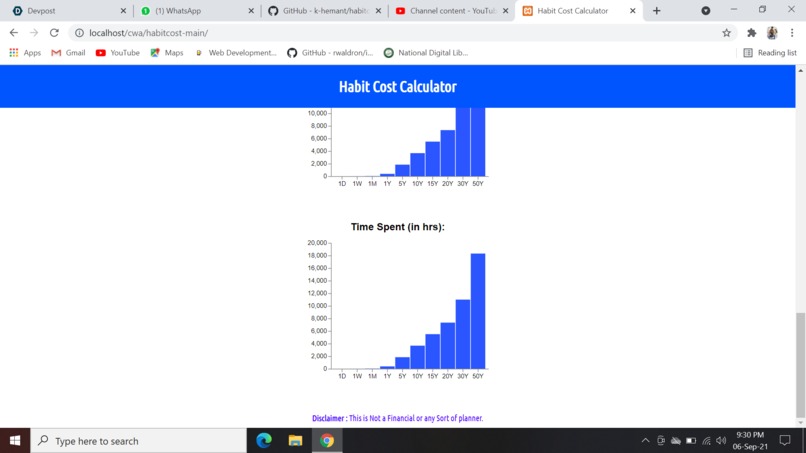806x453 pixels.
Task: Open Google Chrome from taskbar
Action: pyautogui.click(x=327, y=441)
